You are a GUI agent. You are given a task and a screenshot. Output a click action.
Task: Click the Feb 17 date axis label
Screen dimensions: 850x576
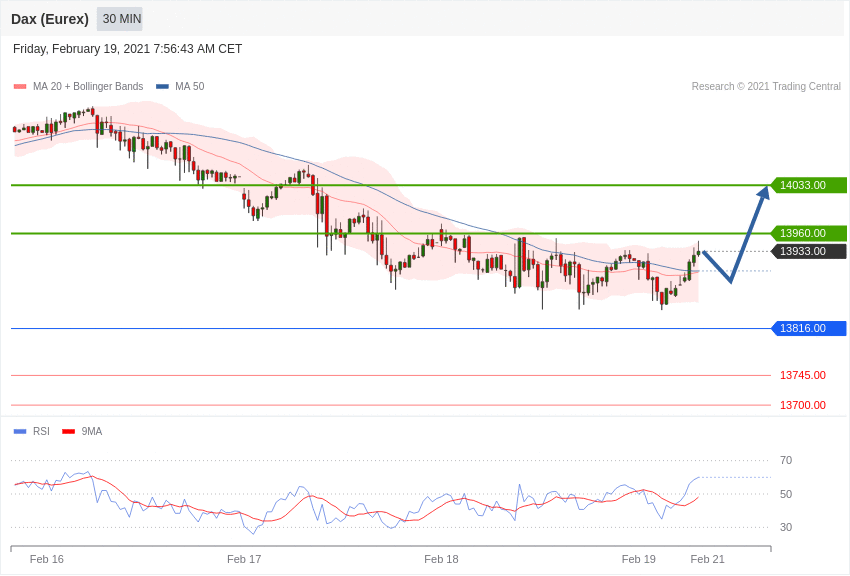(244, 559)
